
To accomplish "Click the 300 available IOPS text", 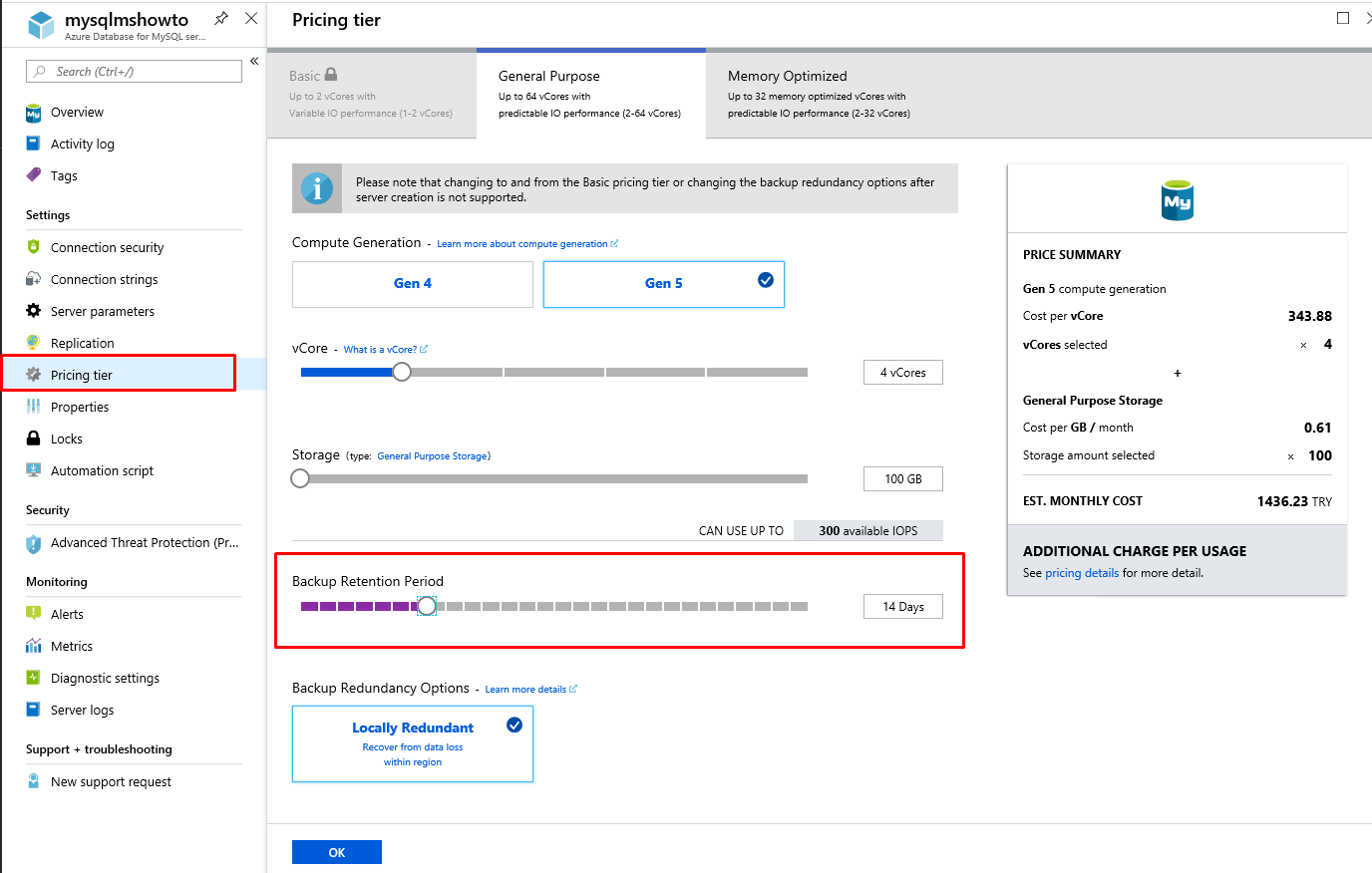I will click(x=868, y=531).
